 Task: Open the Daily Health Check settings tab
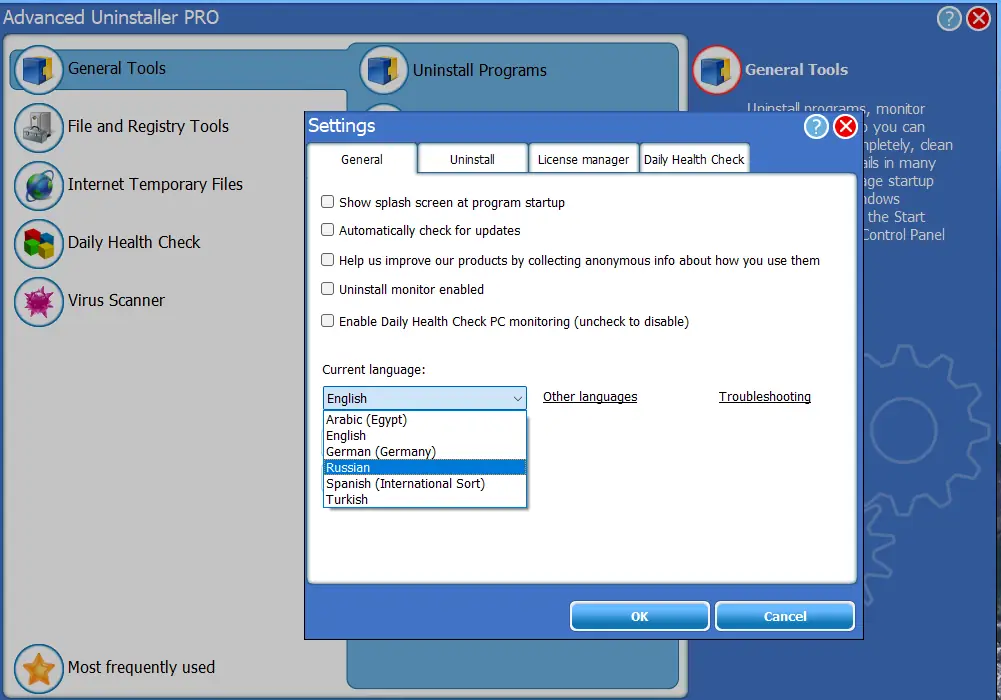(x=694, y=158)
